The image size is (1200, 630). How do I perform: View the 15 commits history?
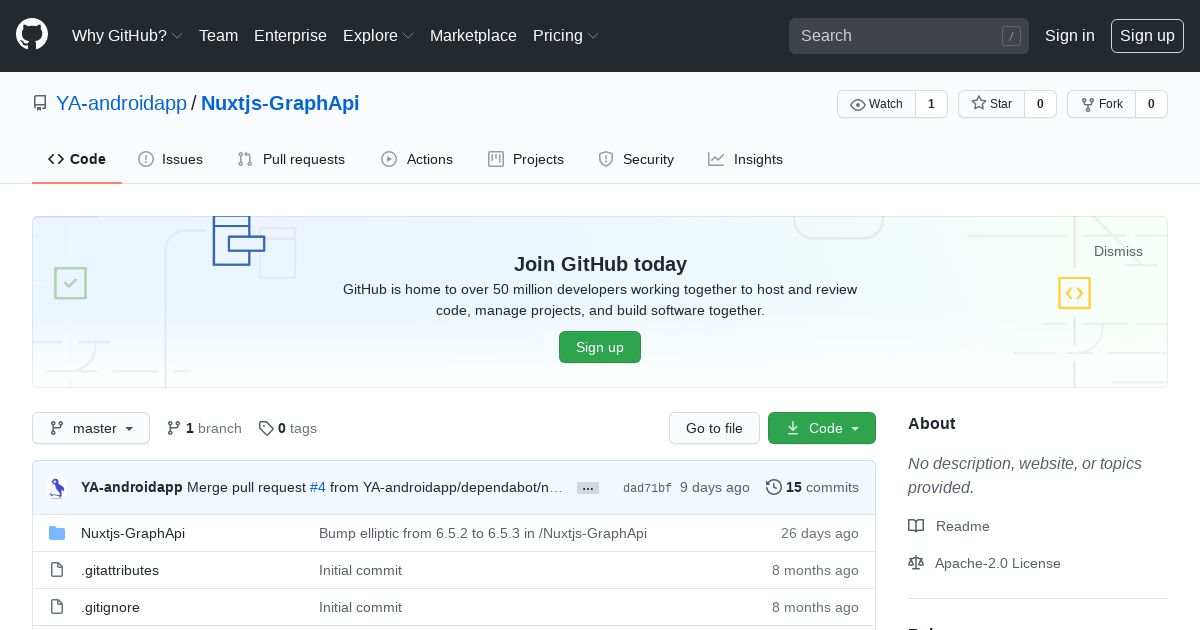812,487
